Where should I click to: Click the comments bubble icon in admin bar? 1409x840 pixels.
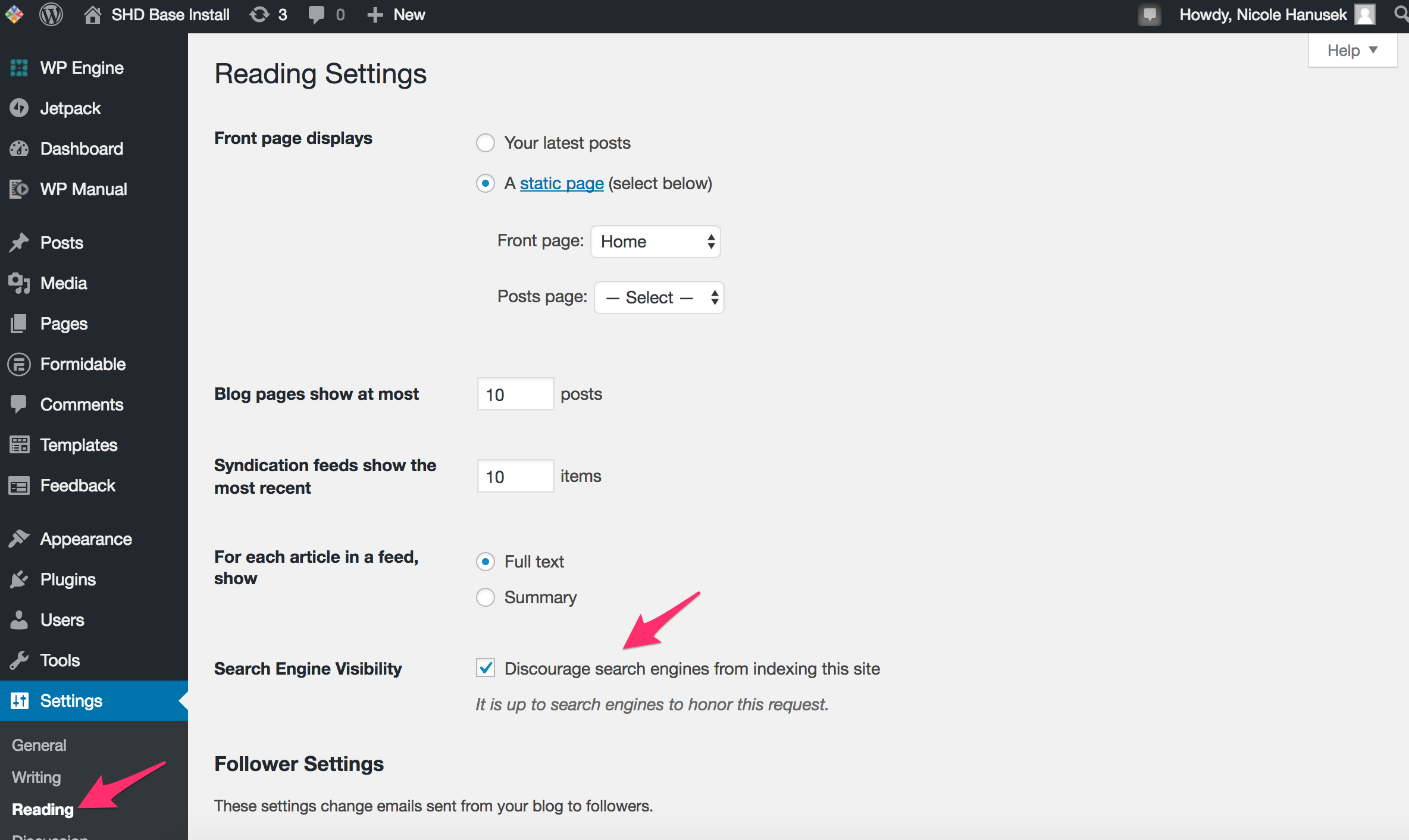[x=317, y=14]
